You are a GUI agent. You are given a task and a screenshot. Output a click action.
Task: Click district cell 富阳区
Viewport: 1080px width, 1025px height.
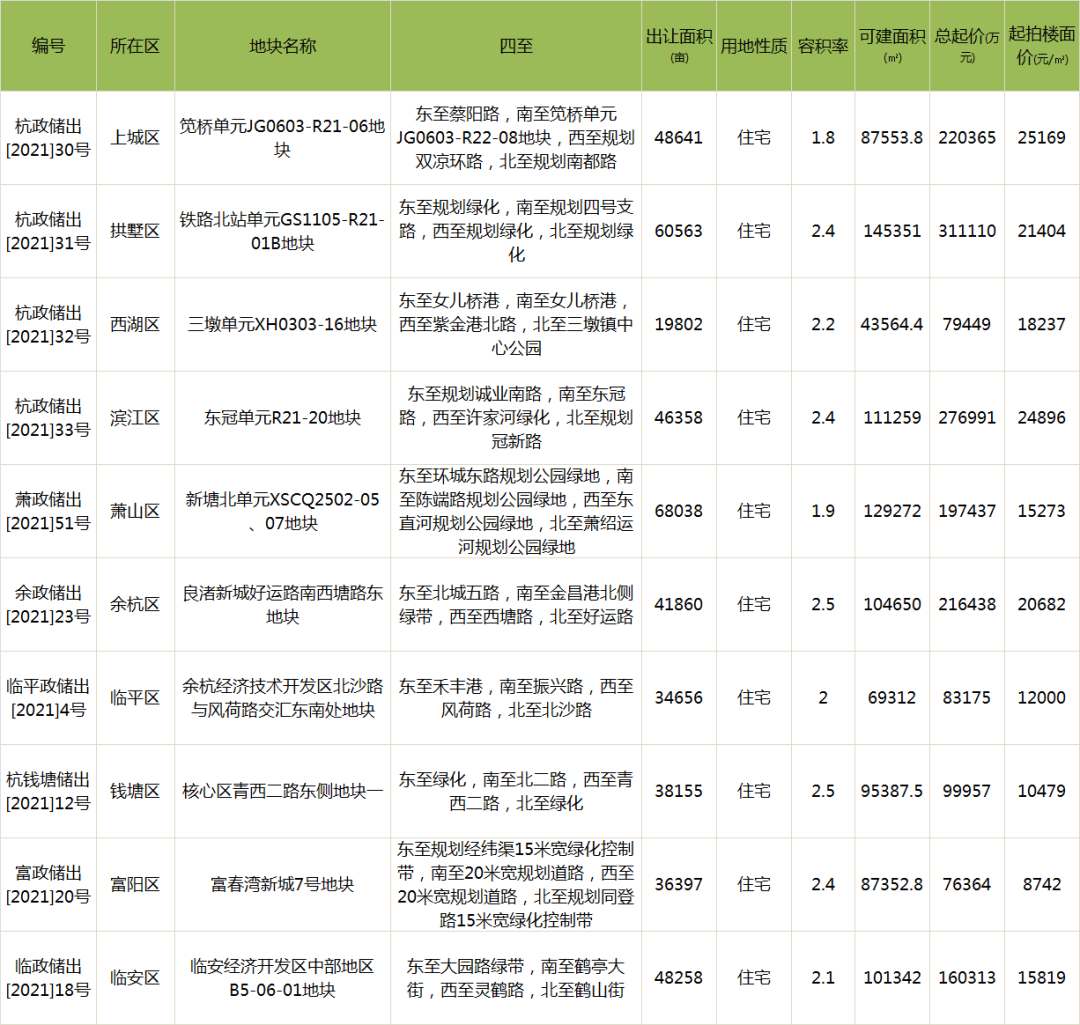click(135, 884)
